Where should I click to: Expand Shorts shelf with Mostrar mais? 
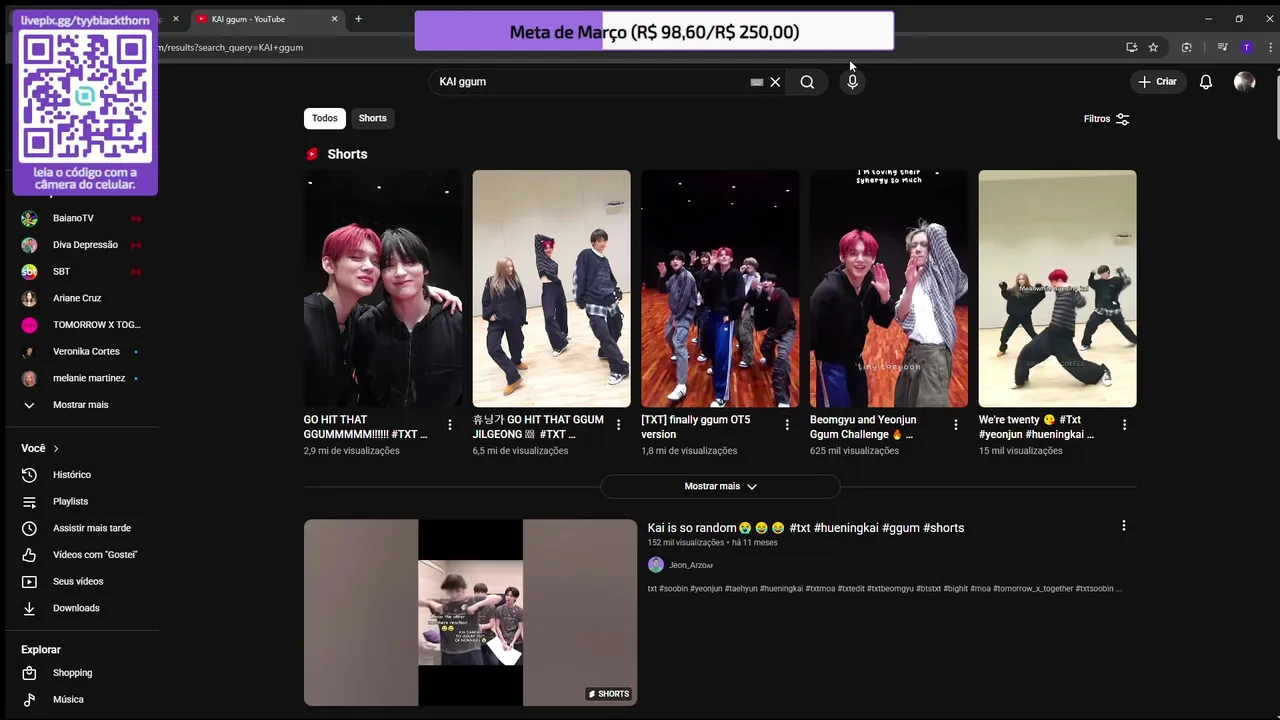tap(720, 486)
